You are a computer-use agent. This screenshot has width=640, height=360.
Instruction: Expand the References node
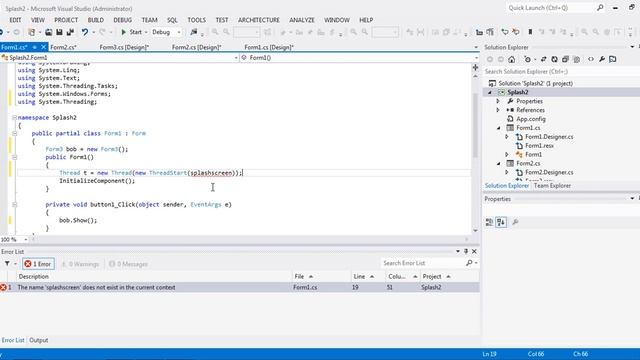pyautogui.click(x=498, y=110)
